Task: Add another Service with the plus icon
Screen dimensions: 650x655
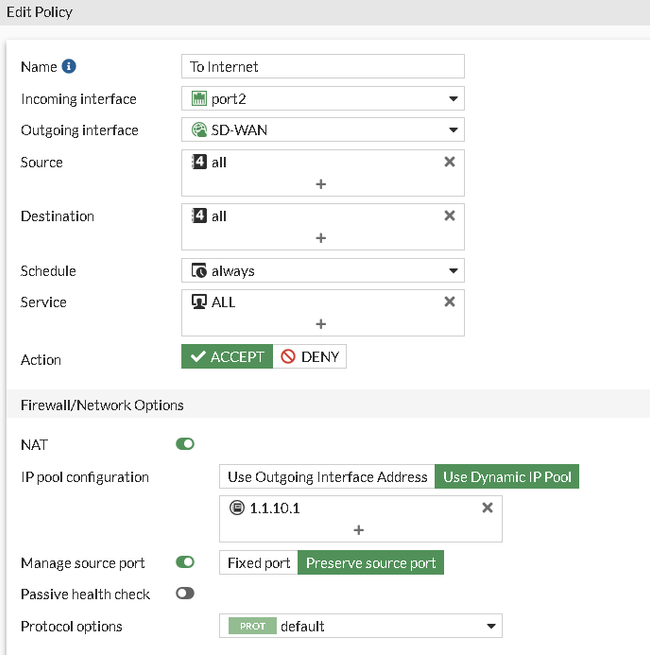Action: [321, 324]
